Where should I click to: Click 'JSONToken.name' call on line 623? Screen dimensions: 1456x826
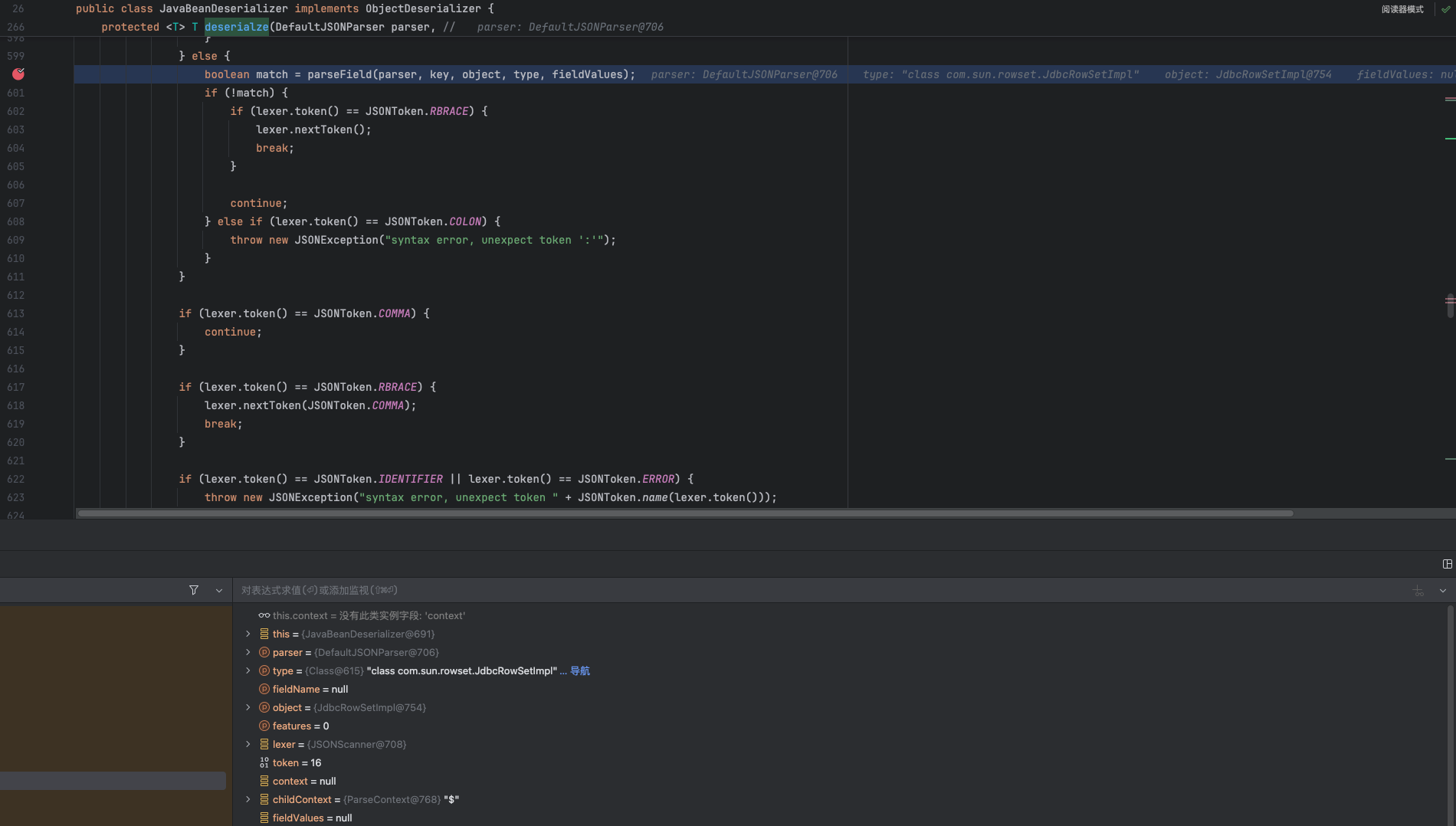(623, 497)
